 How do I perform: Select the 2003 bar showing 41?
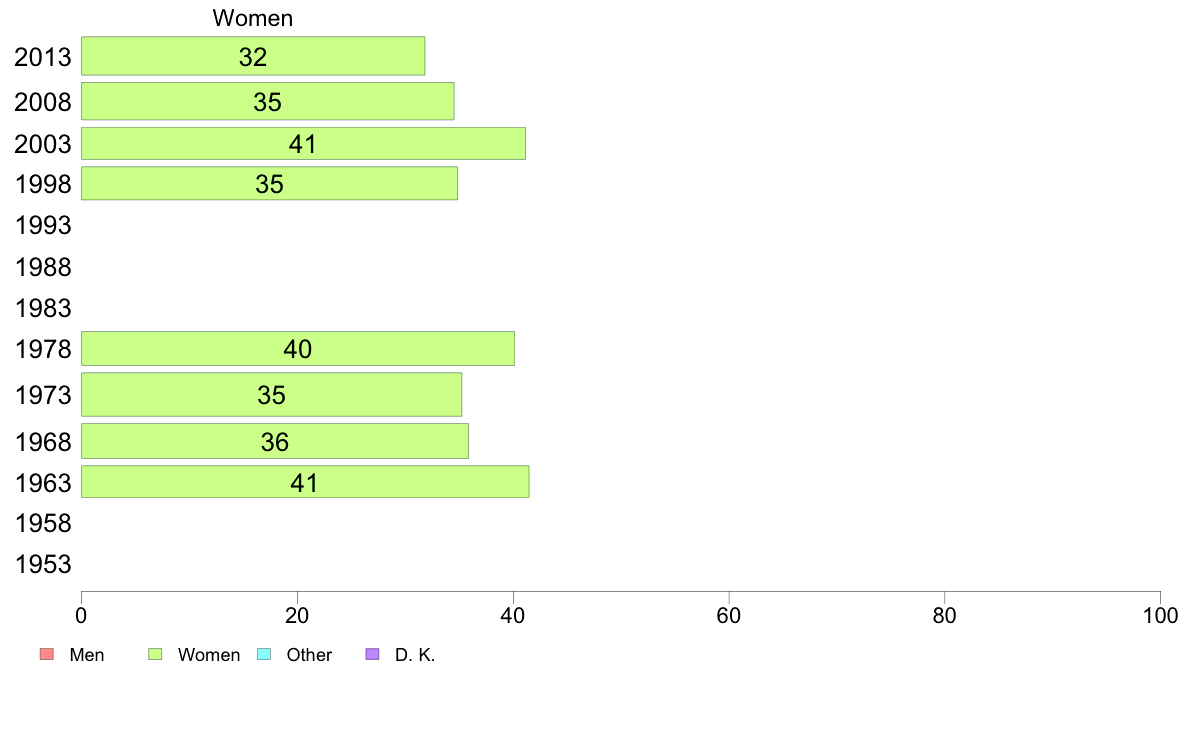coord(303,143)
